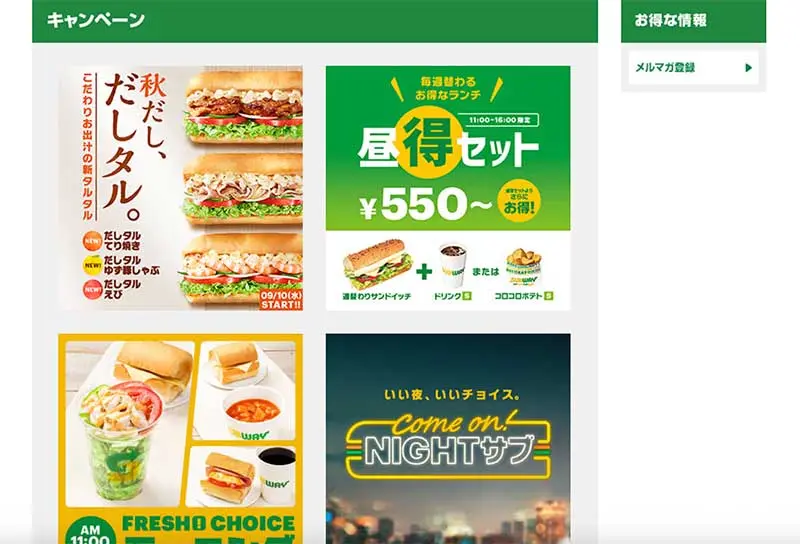Open the メルマガ登録 link

693,67
